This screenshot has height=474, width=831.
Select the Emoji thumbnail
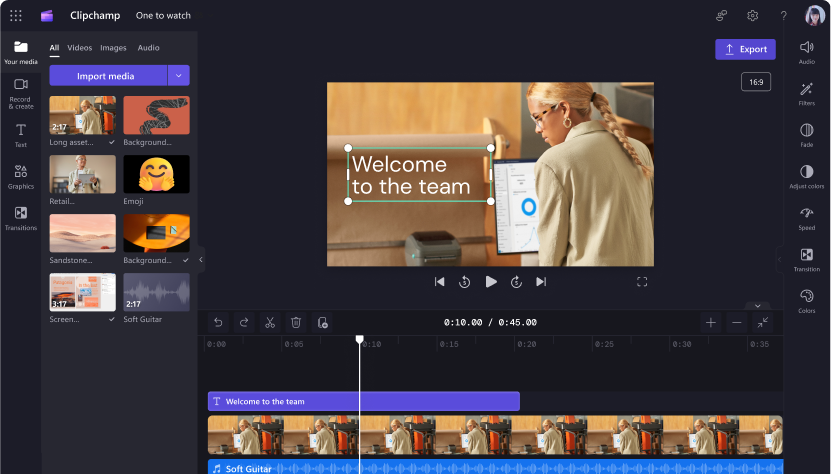156,174
